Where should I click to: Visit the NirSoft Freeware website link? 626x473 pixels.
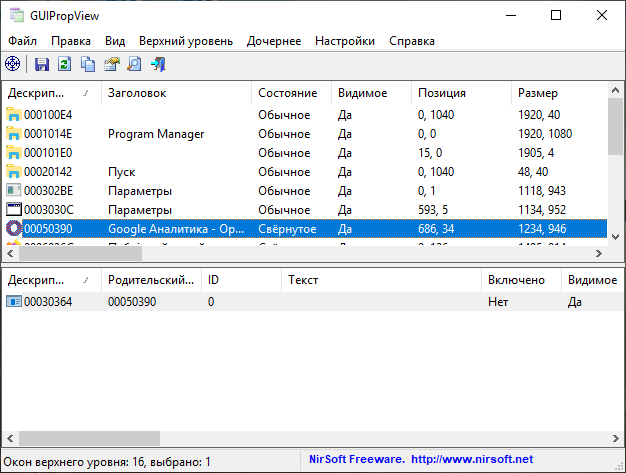point(421,459)
